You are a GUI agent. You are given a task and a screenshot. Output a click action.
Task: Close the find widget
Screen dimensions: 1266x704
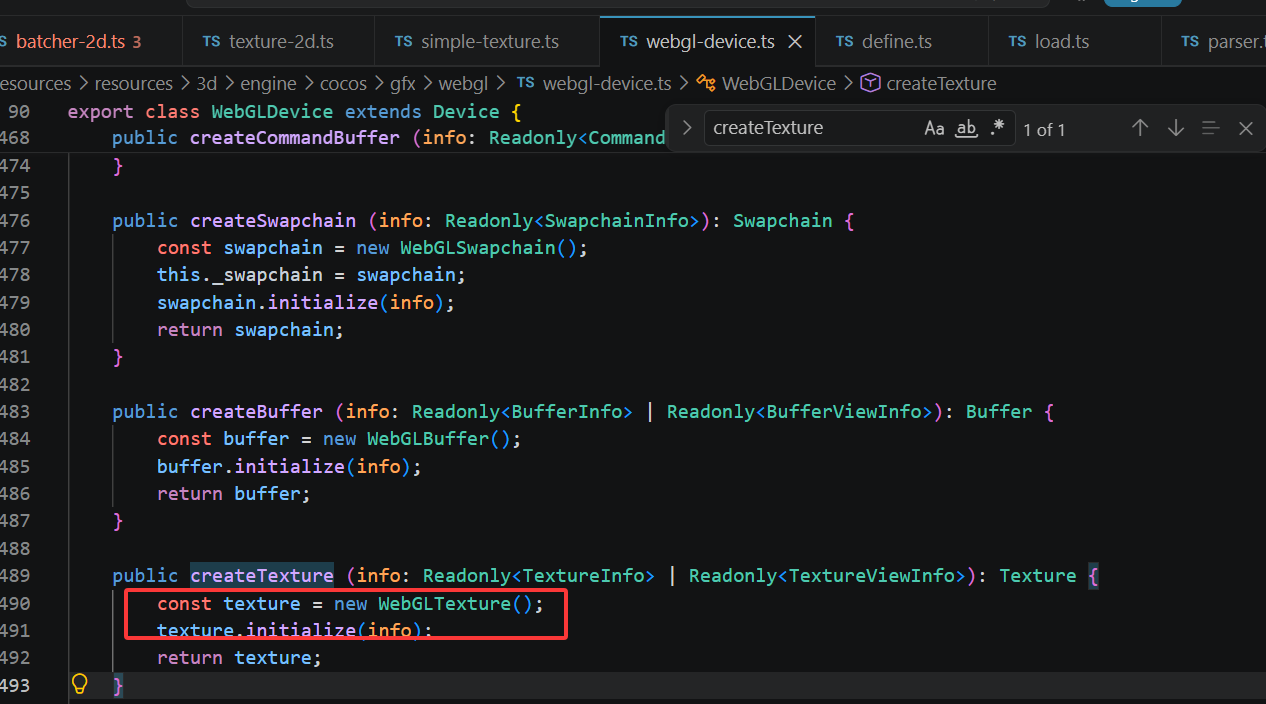click(x=1245, y=128)
